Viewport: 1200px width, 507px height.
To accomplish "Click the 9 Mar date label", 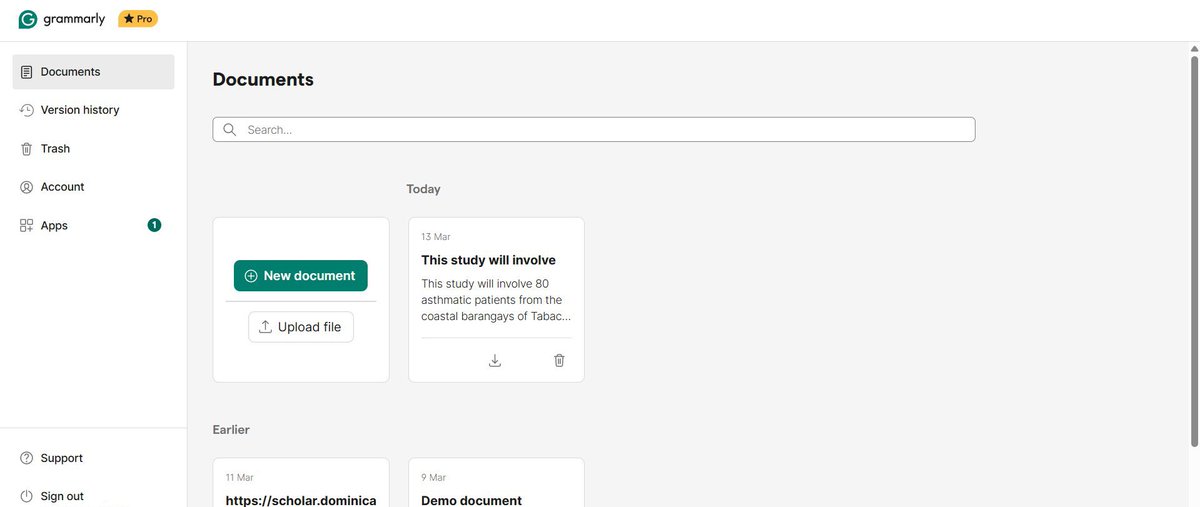I will pyautogui.click(x=434, y=478).
